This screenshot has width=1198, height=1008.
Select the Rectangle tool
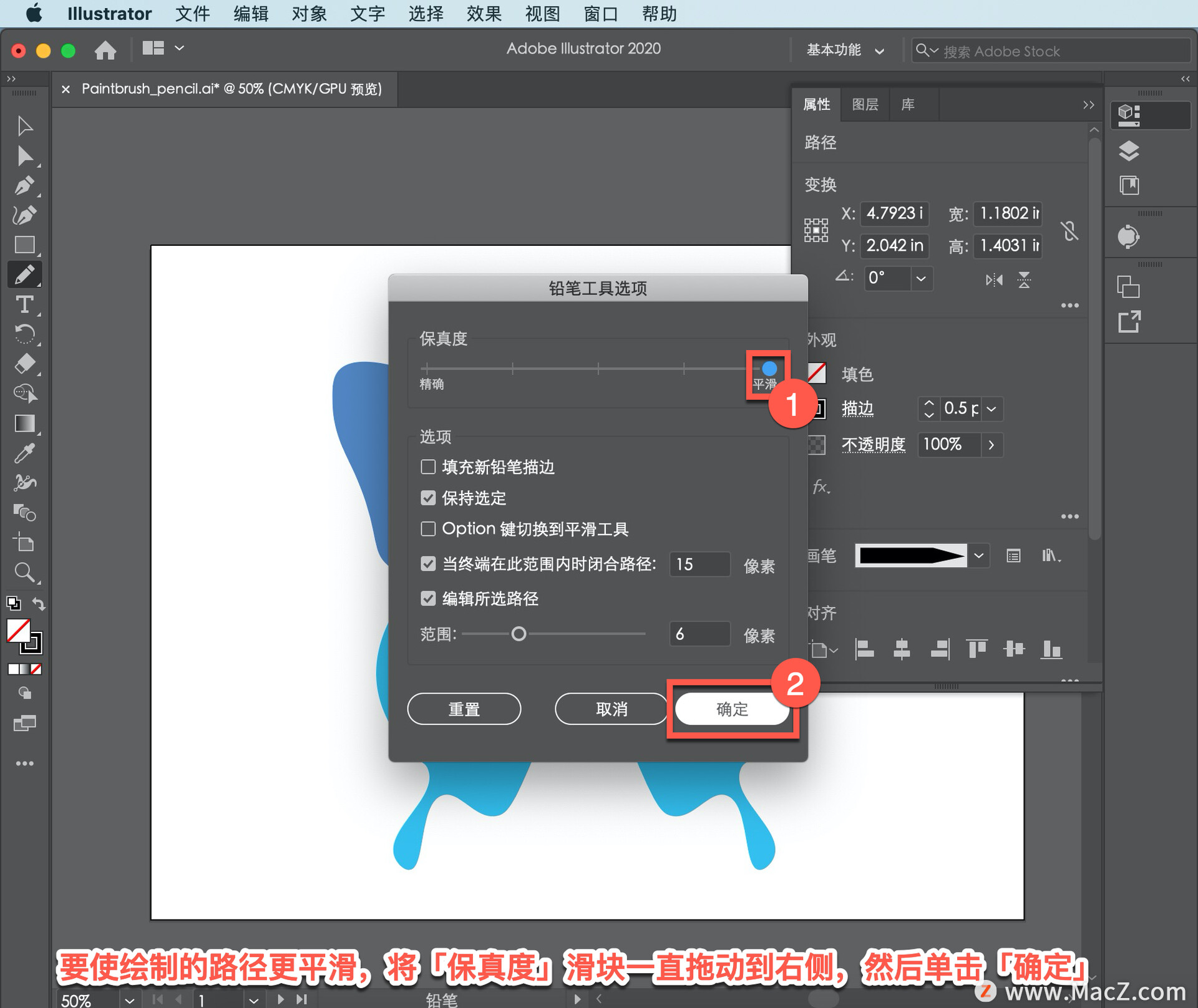24,245
